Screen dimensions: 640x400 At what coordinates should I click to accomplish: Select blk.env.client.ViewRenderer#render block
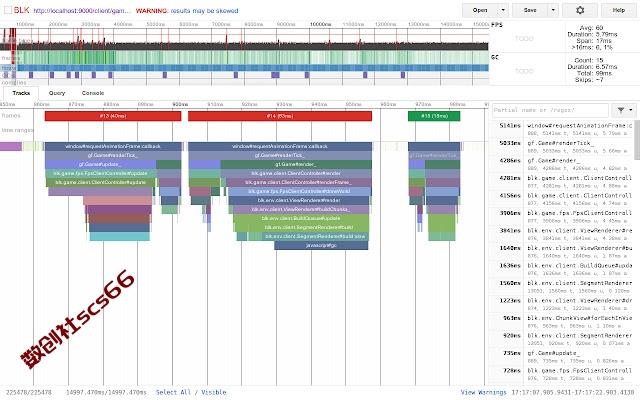tap(299, 200)
